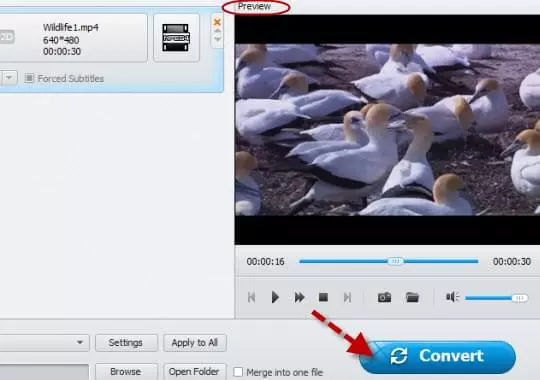The image size is (540, 380).
Task: Click the Browse button
Action: click(126, 371)
